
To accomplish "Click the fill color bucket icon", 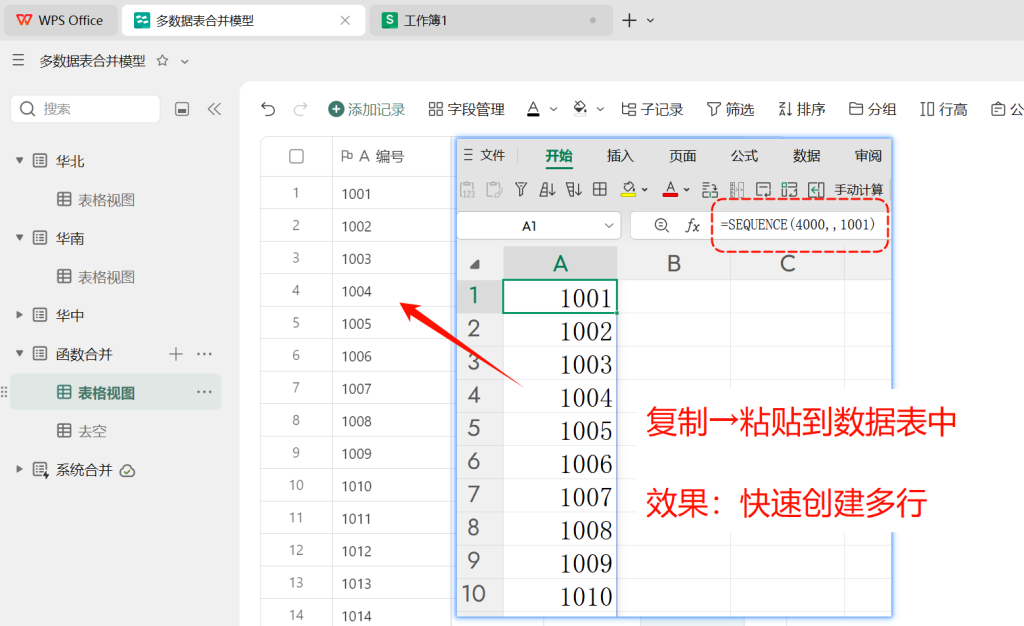I will click(580, 109).
